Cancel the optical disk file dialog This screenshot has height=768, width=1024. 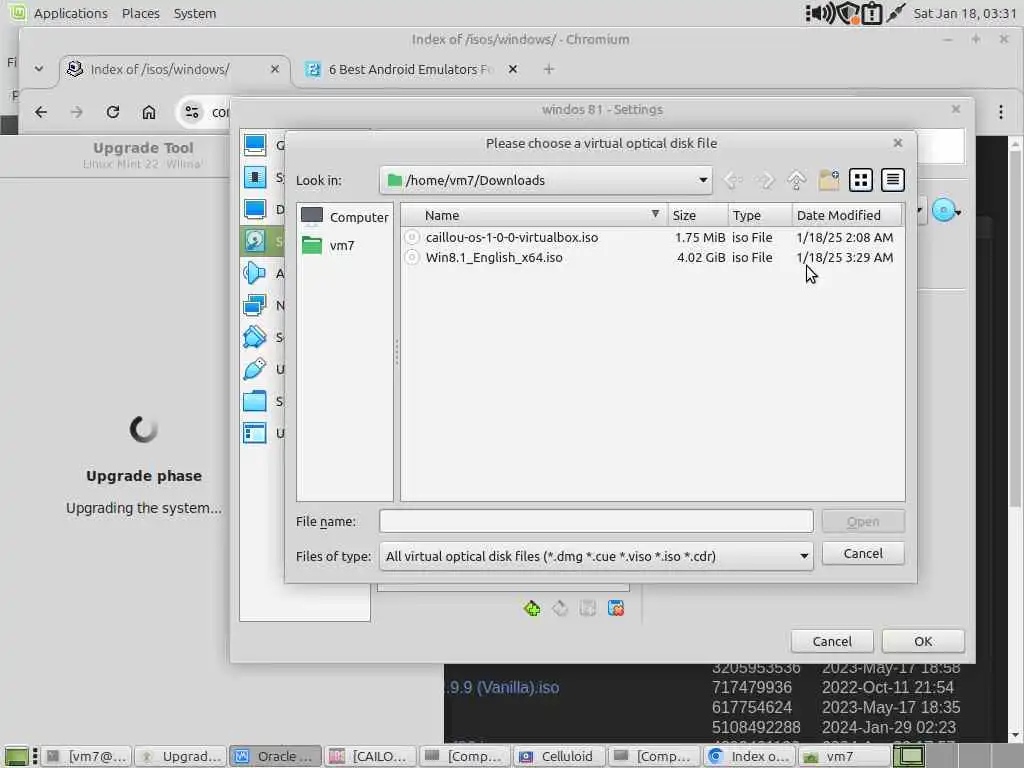(x=863, y=554)
